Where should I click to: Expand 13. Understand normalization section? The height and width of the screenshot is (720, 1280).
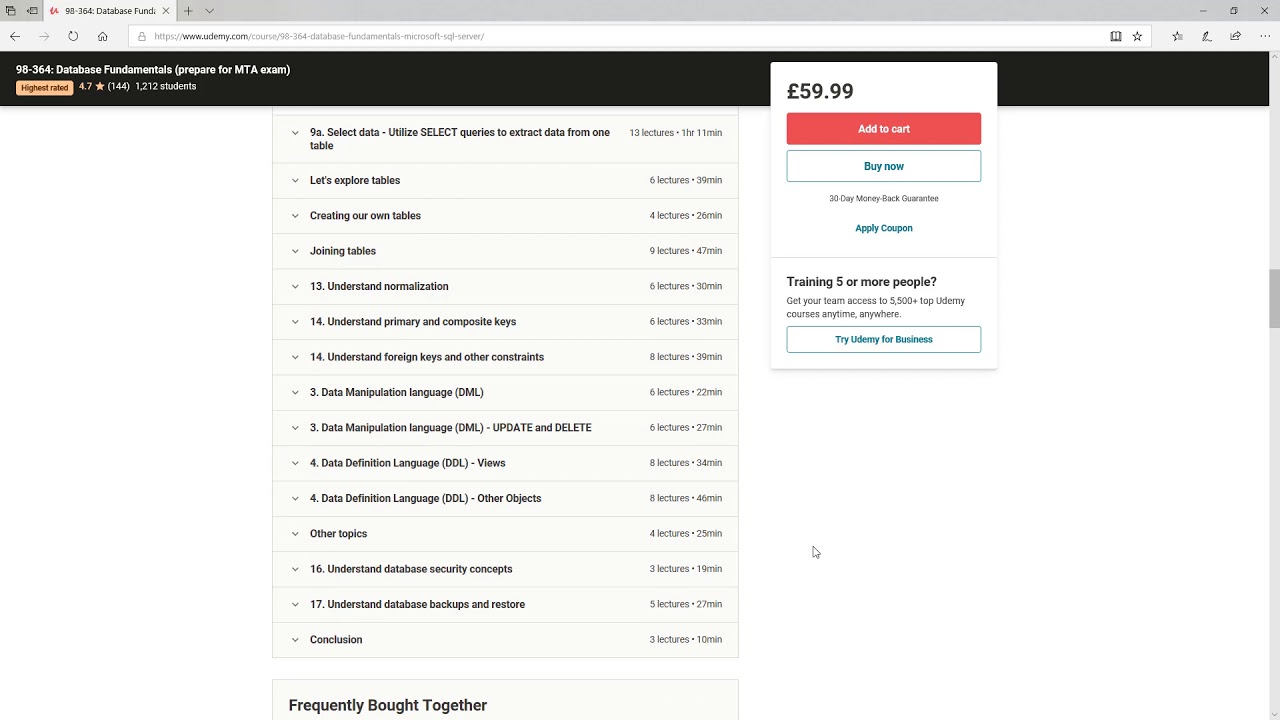379,286
